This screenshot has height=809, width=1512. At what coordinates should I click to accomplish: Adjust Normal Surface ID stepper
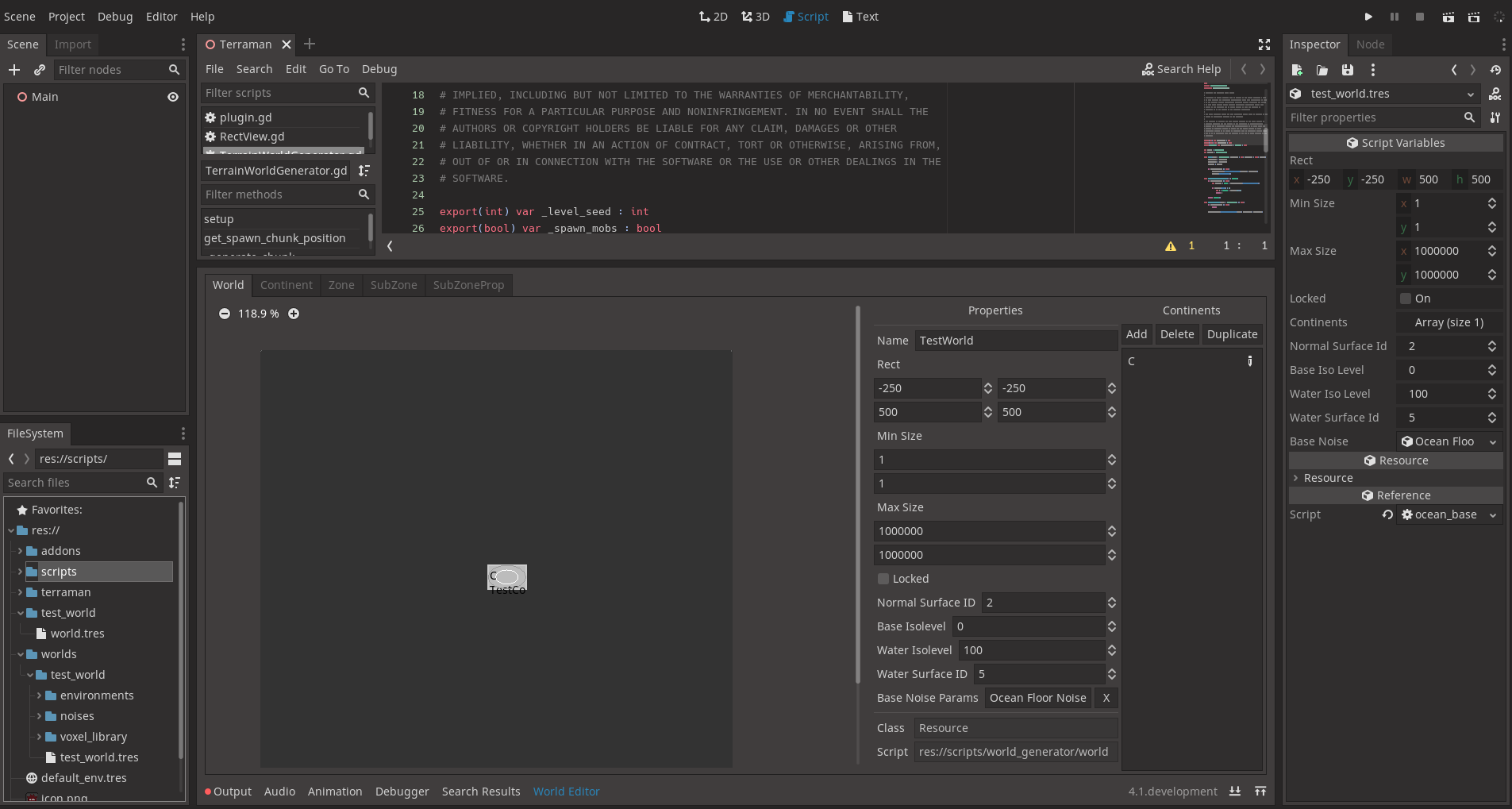1111,603
